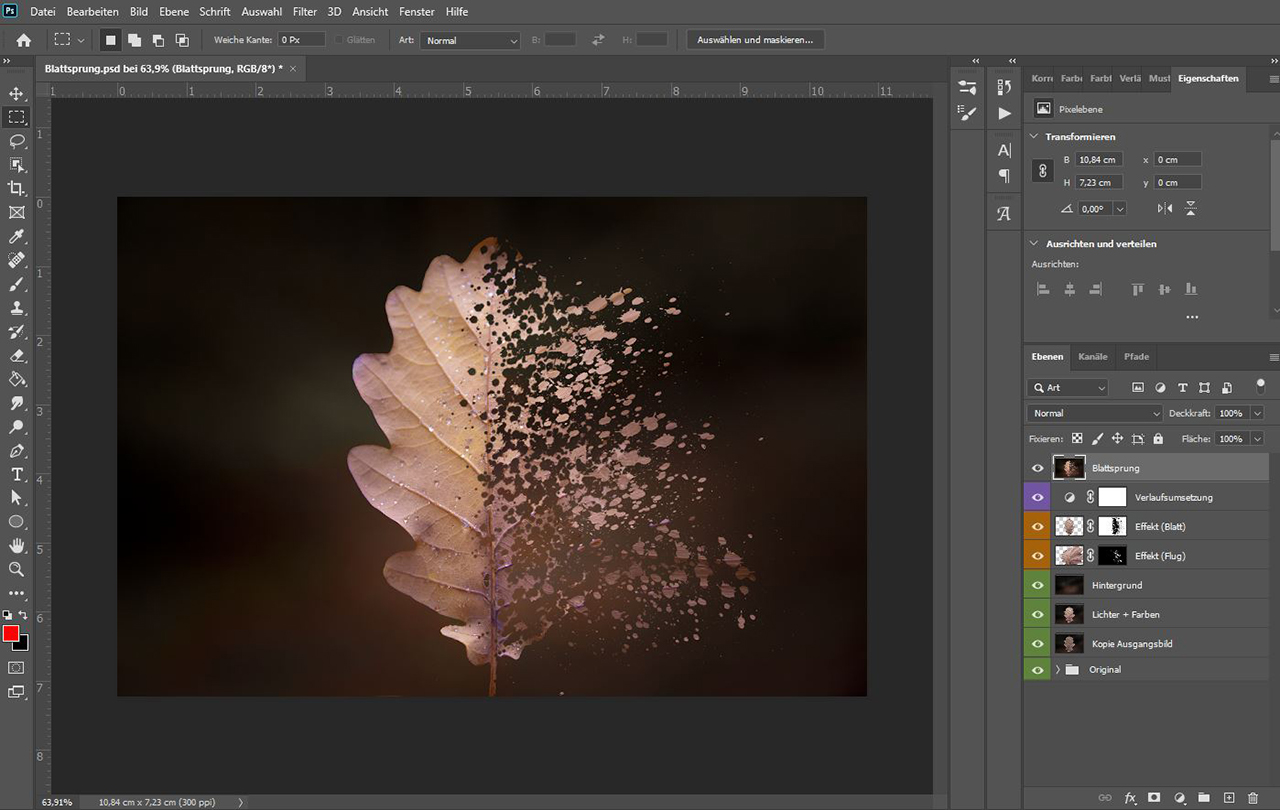Select the Eyedropper tool
This screenshot has height=810, width=1280.
click(x=17, y=237)
